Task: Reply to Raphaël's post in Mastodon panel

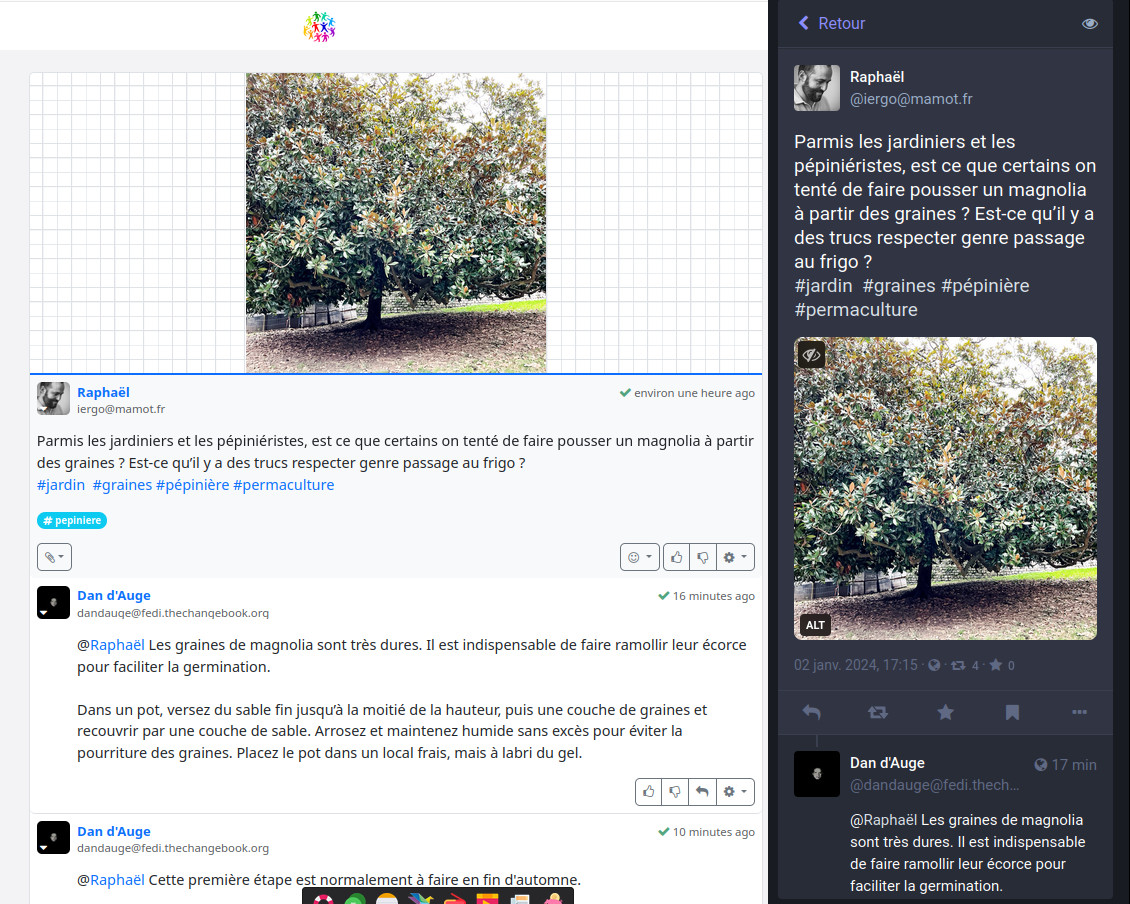Action: (811, 712)
